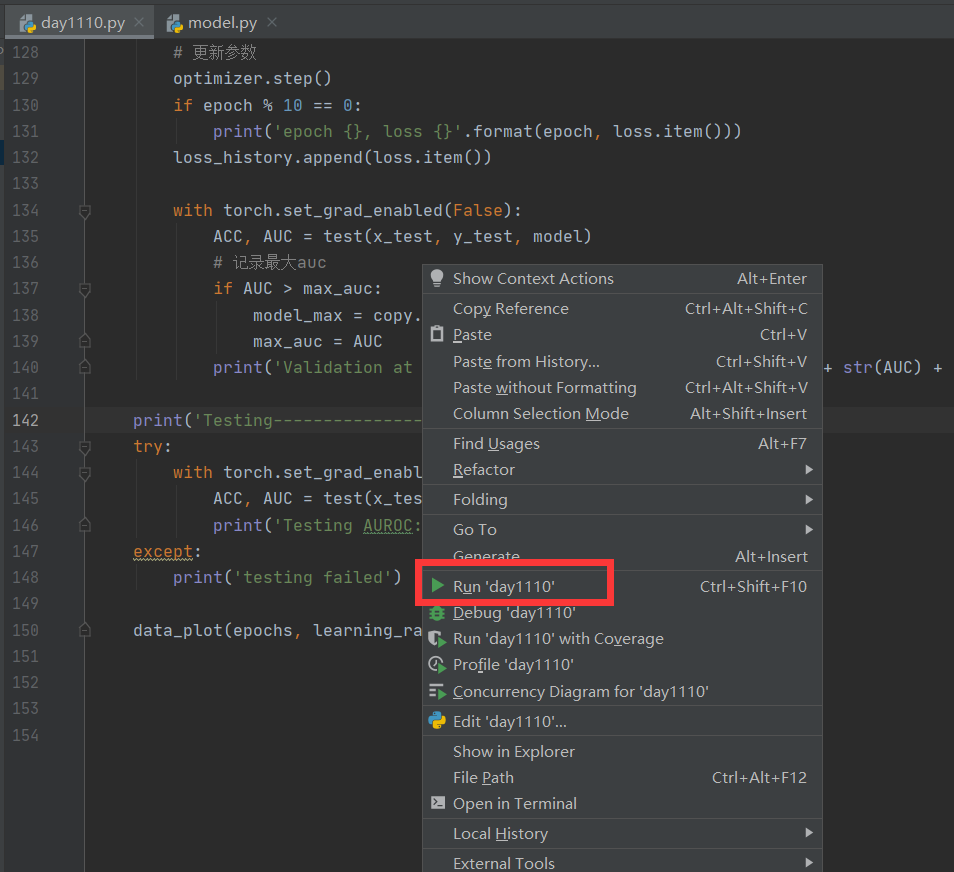Click line number 142 in the gutter
The height and width of the screenshot is (872, 954).
coord(26,420)
